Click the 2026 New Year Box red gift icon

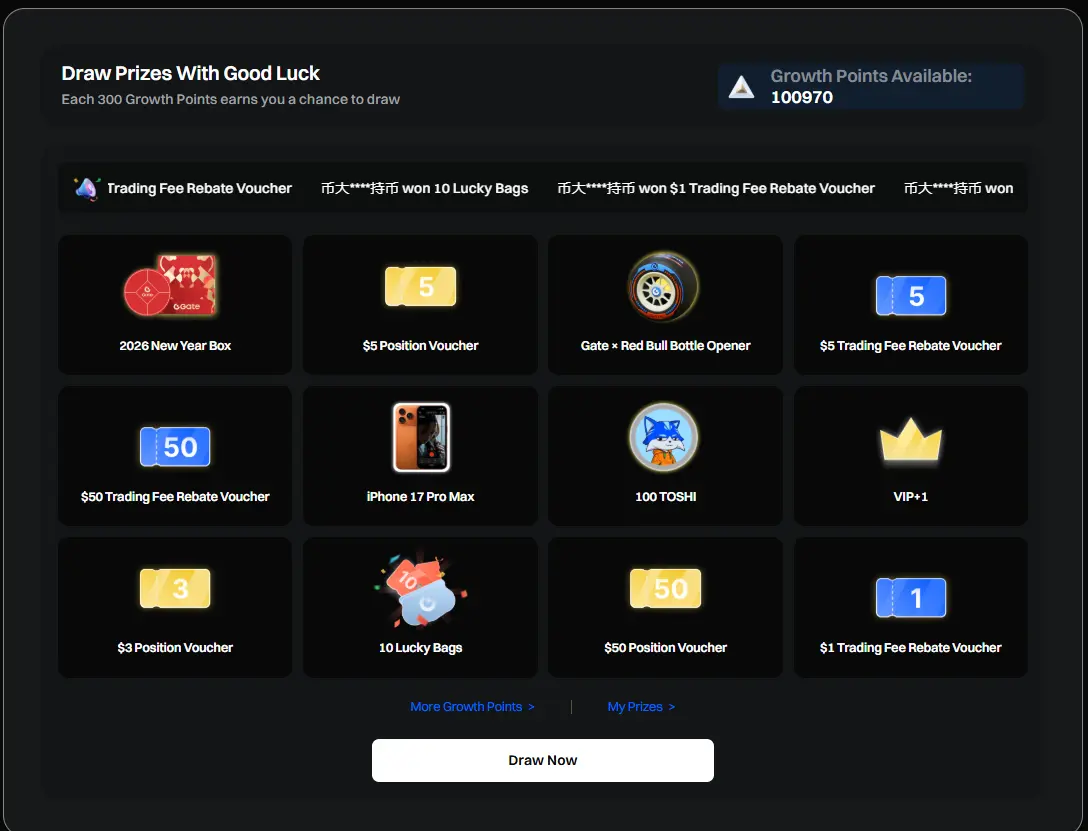[x=170, y=285]
